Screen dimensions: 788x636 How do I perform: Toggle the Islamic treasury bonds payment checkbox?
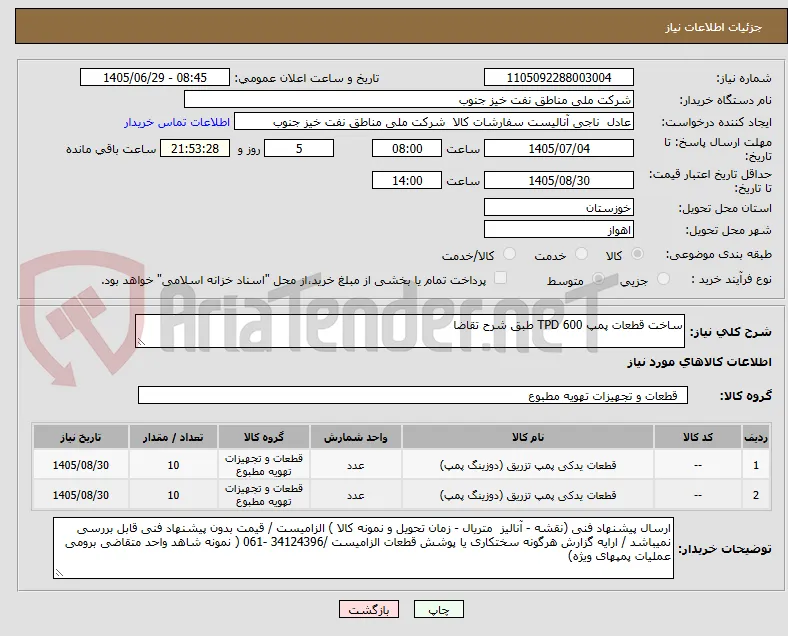click(501, 278)
